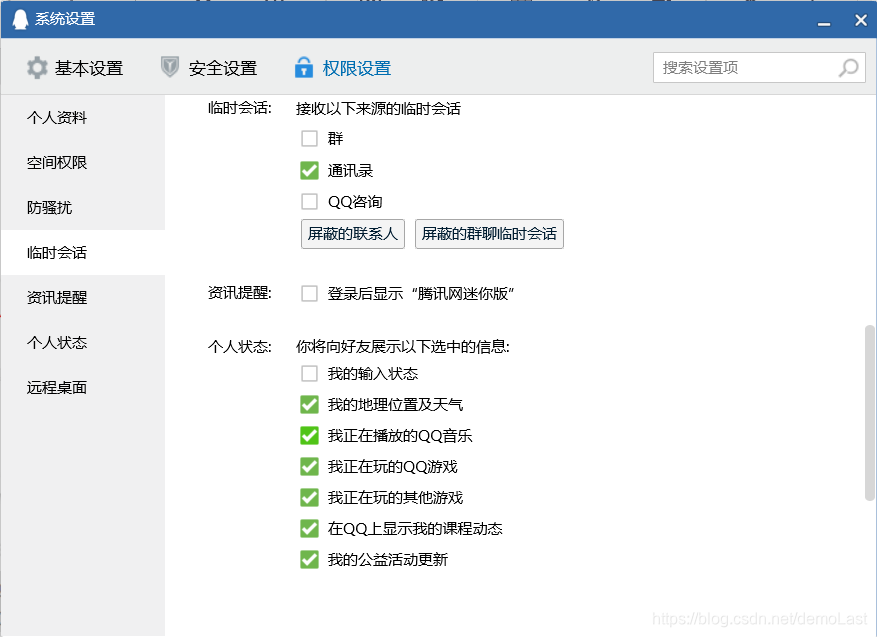Click the vertical scrollbar thumb

(x=869, y=413)
